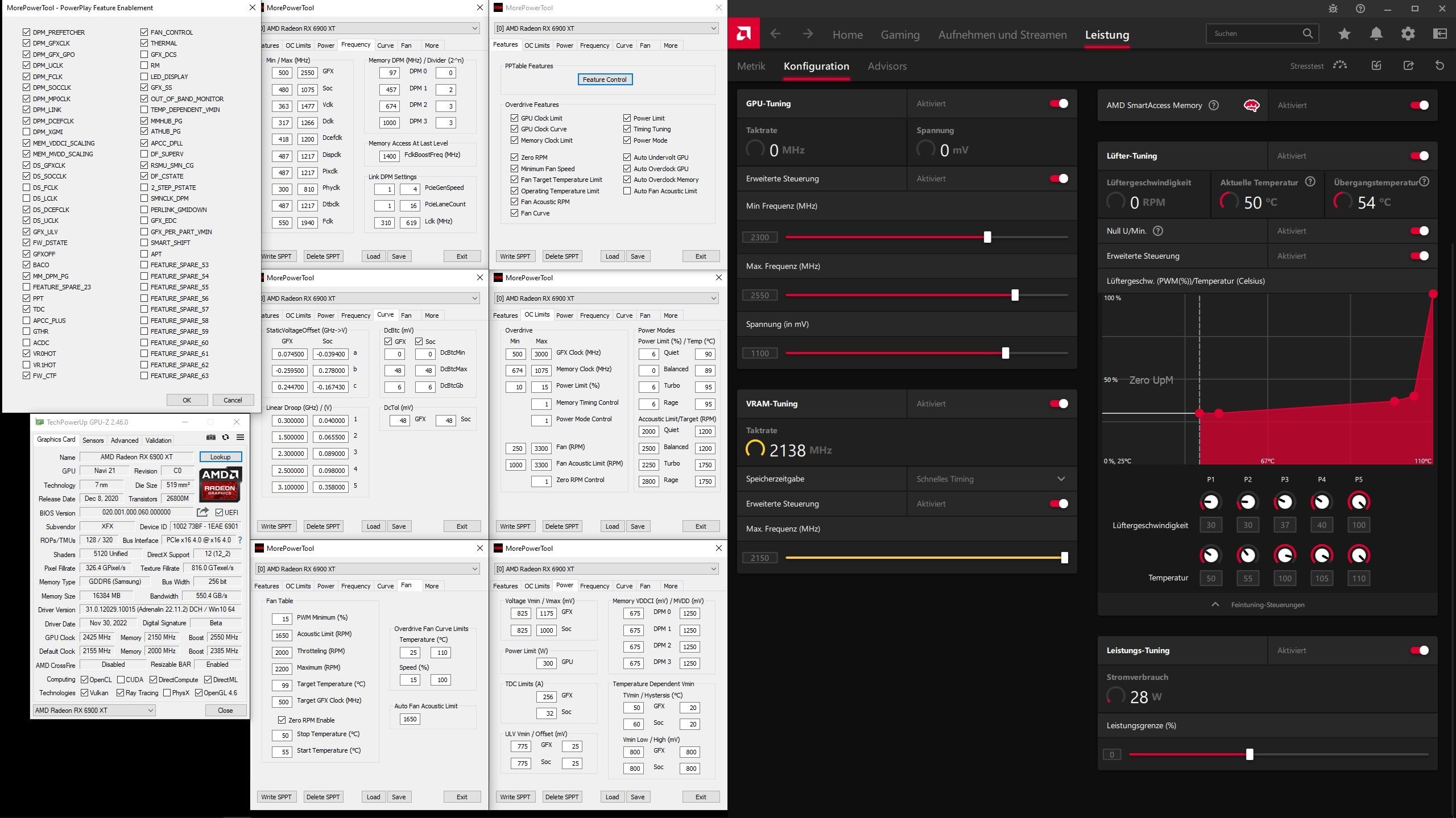
Task: Start the Stresstest icon
Action: click(x=1340, y=65)
